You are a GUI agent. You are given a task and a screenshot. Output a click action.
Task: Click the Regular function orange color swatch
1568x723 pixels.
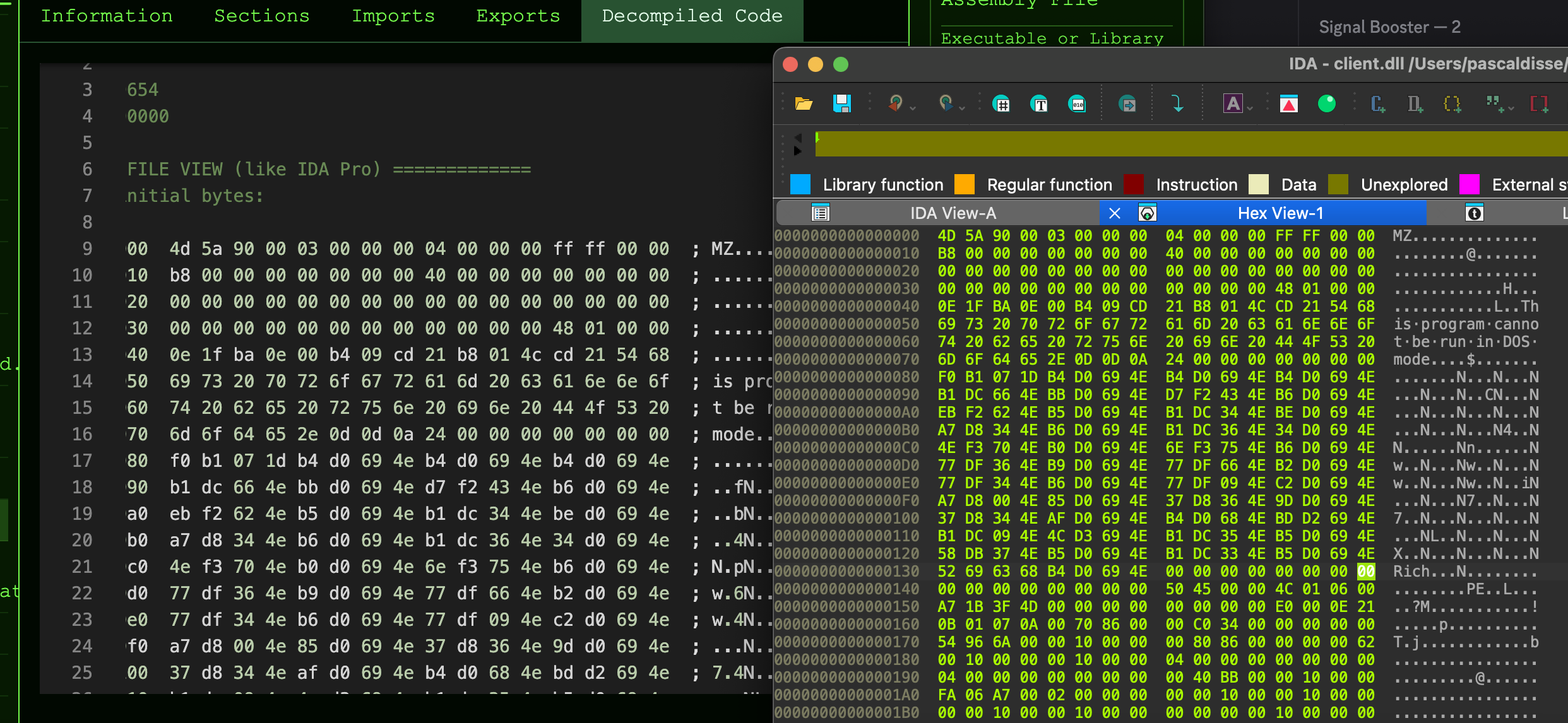pos(965,185)
